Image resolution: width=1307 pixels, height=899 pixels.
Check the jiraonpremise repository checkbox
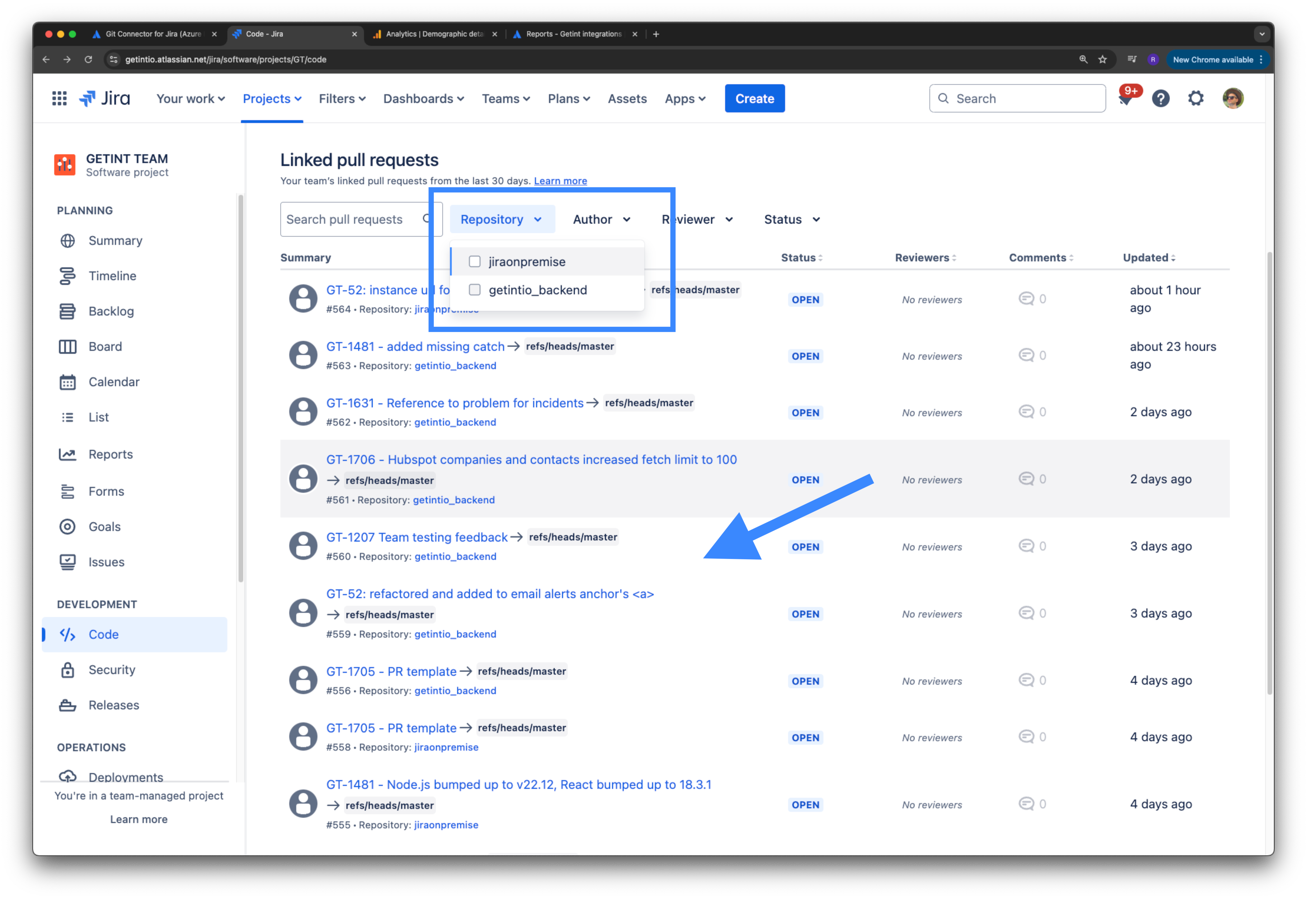475,262
